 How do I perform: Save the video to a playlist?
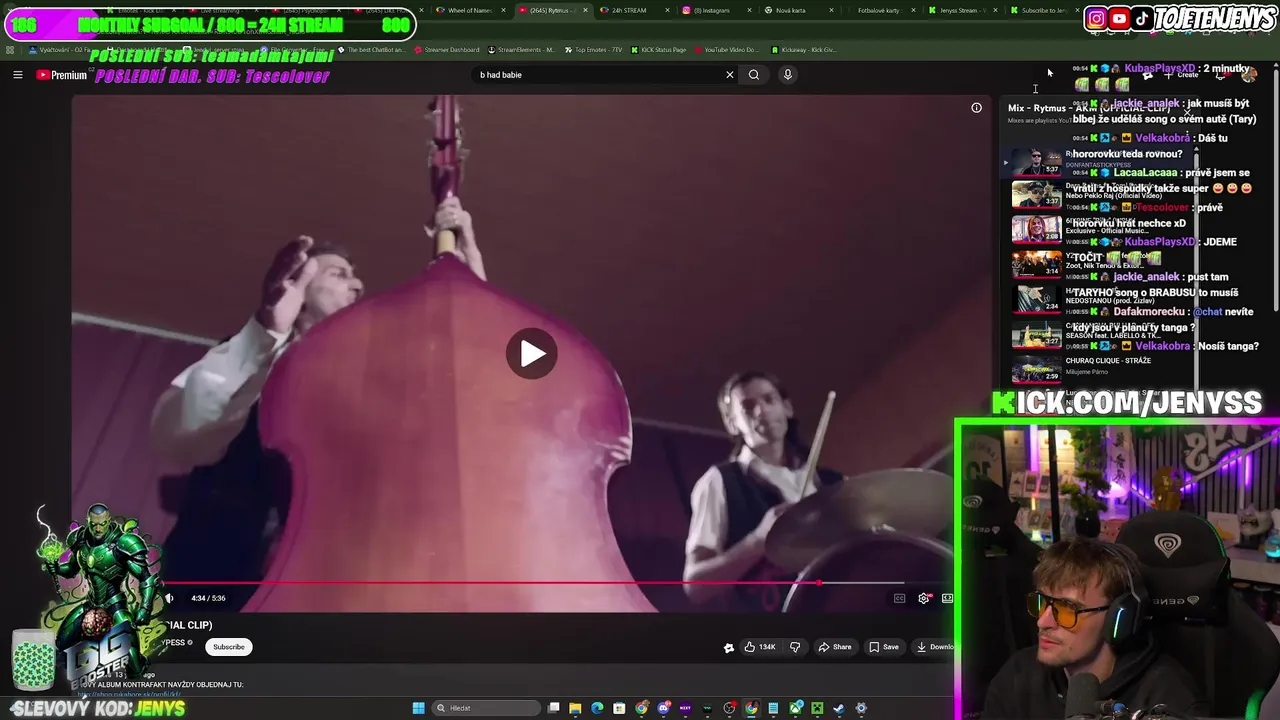click(x=884, y=647)
